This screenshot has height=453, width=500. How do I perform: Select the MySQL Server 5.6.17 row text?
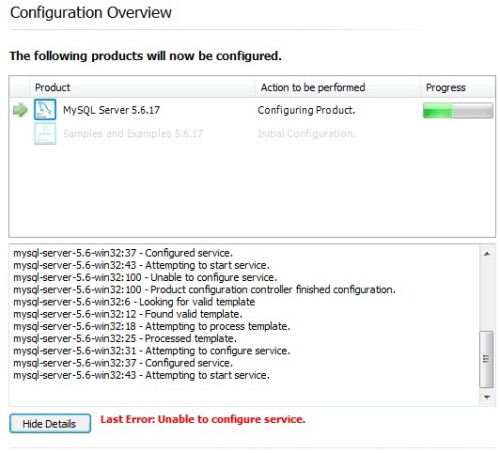pos(111,110)
